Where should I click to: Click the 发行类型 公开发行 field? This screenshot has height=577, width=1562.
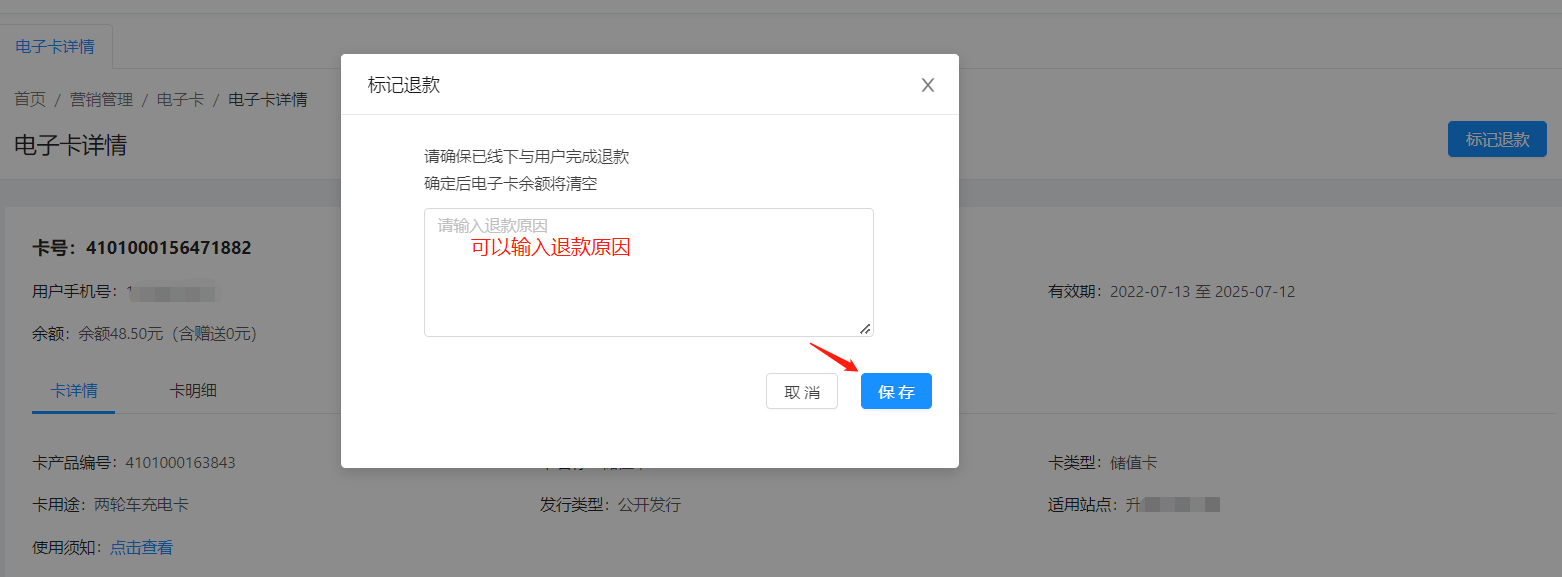coord(648,504)
